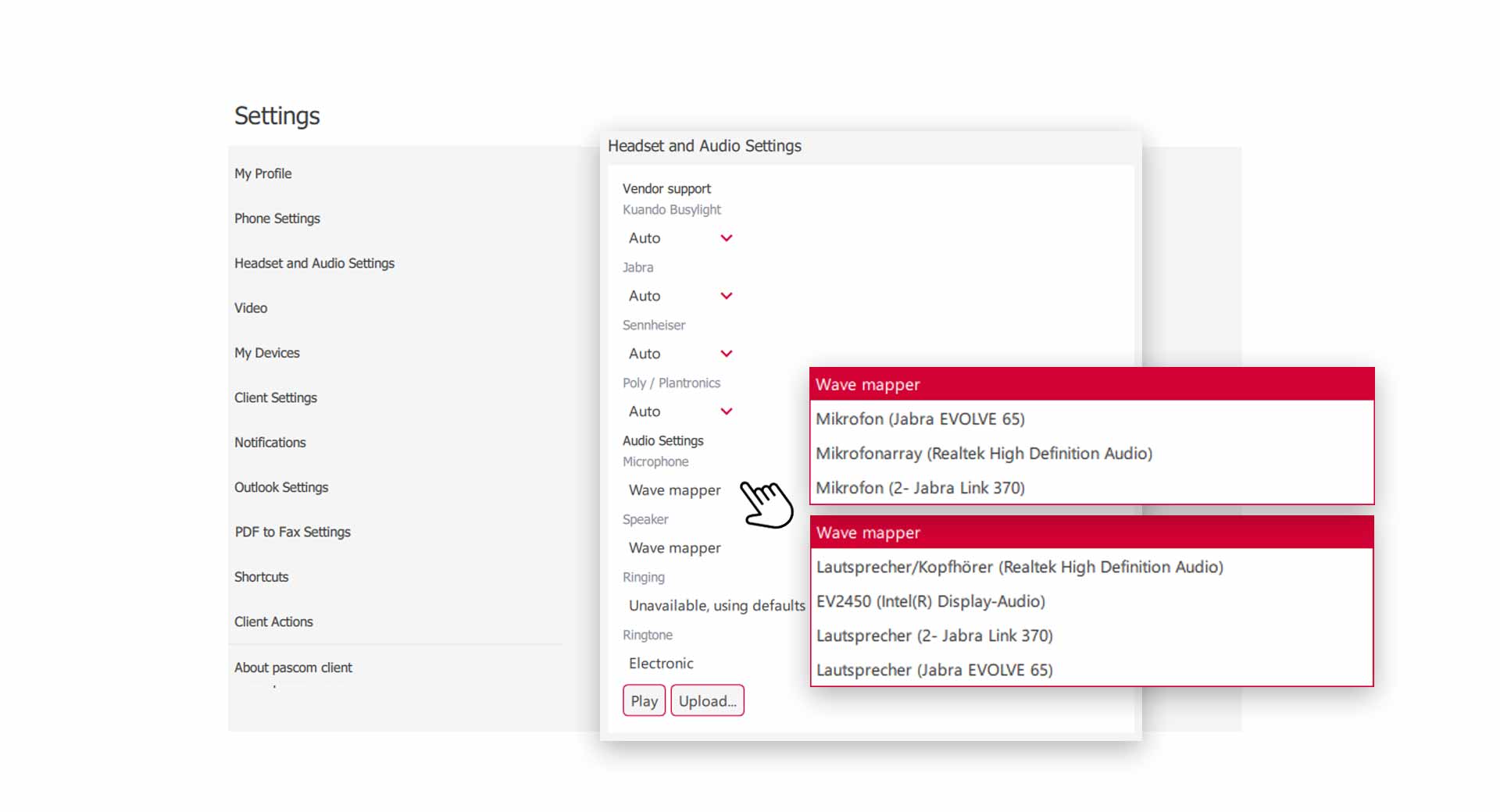This screenshot has height=812, width=1500.
Task: Open My Profile settings
Action: [x=263, y=173]
